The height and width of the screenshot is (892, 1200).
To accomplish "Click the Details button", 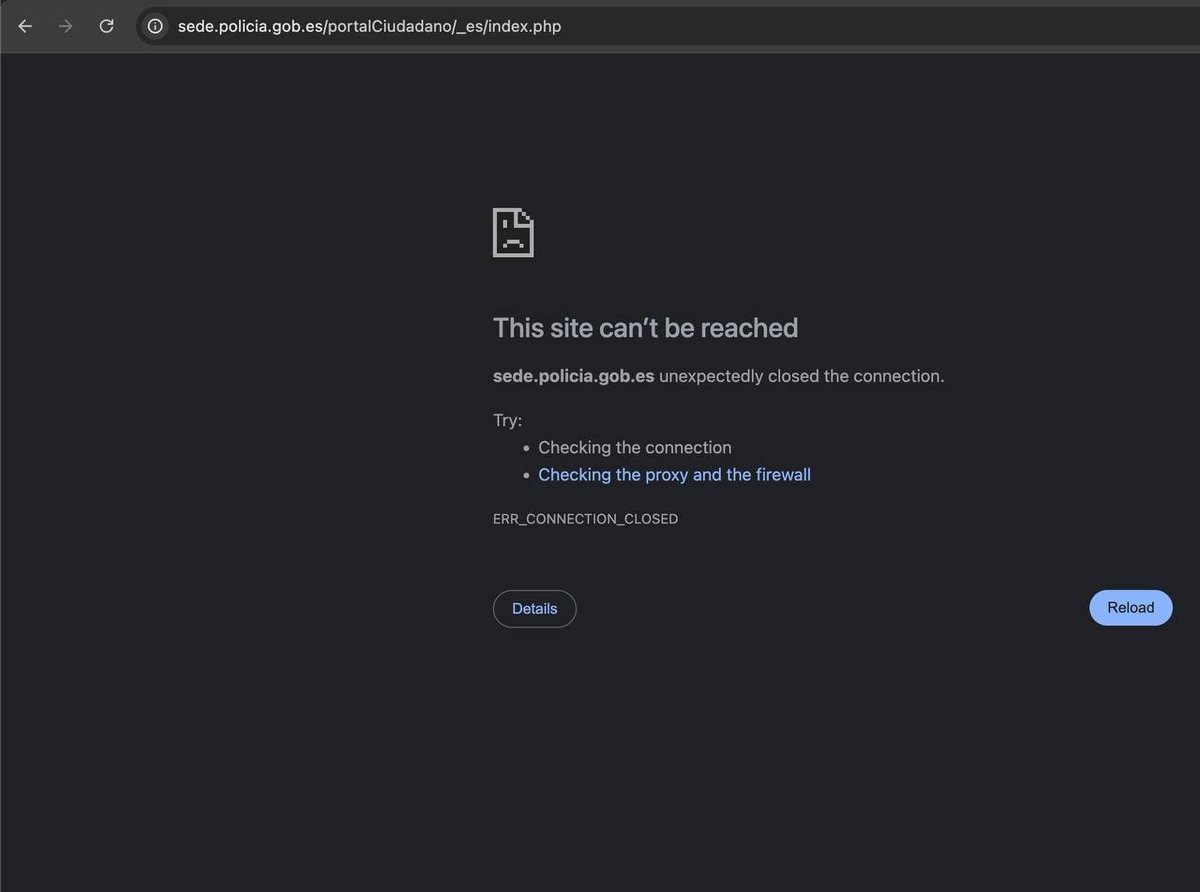I will [x=534, y=609].
